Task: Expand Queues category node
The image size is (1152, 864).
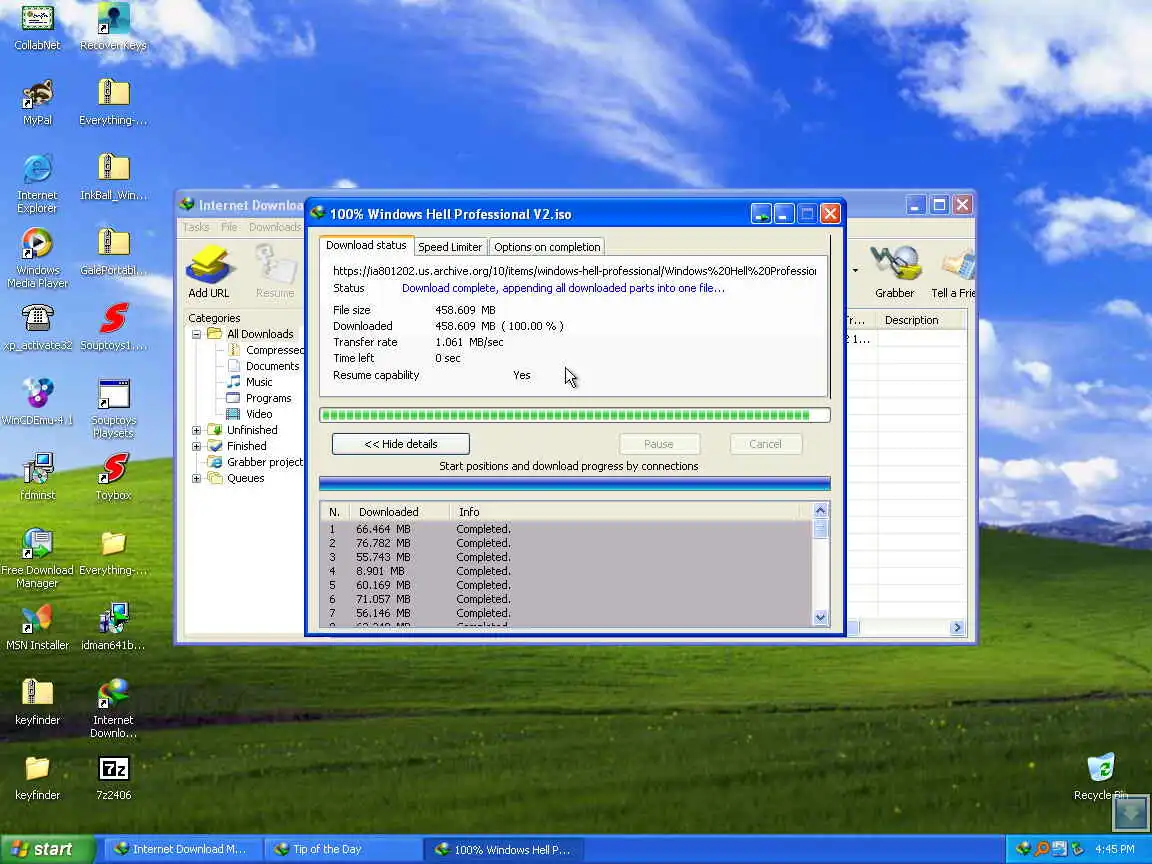Action: 196,479
